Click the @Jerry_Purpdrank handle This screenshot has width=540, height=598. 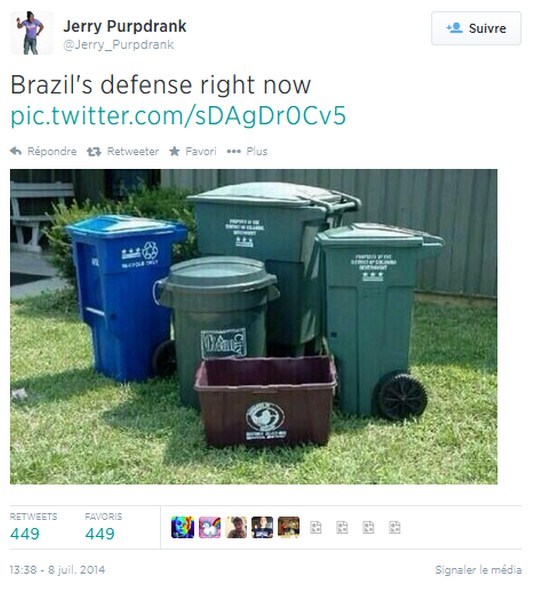pos(119,45)
